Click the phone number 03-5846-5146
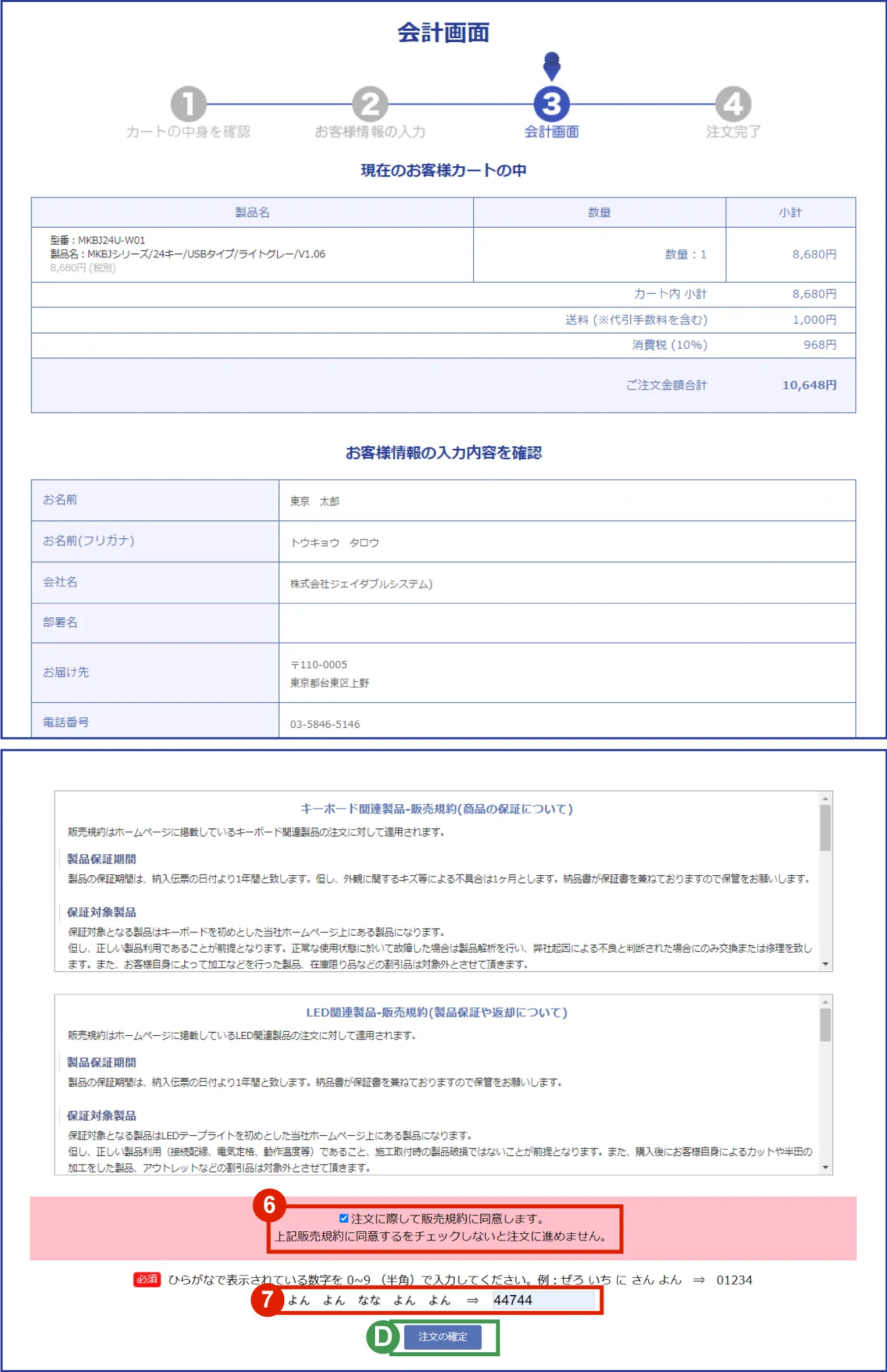887x1372 pixels. pos(325,724)
